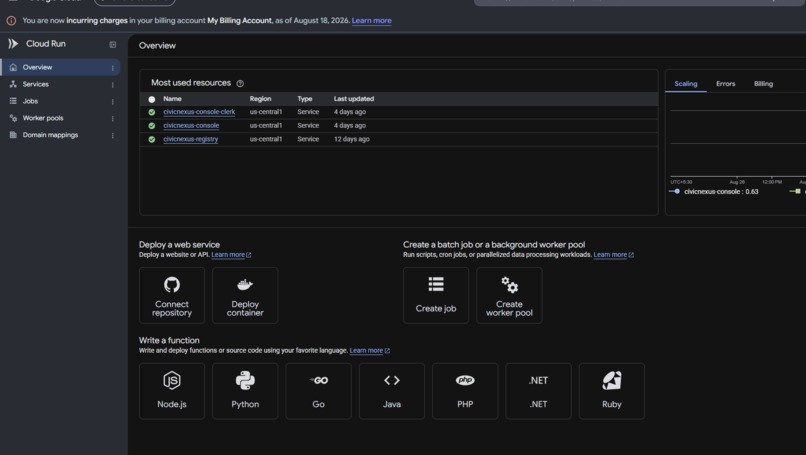Click the Region column header
This screenshot has height=455, width=806.
point(260,99)
